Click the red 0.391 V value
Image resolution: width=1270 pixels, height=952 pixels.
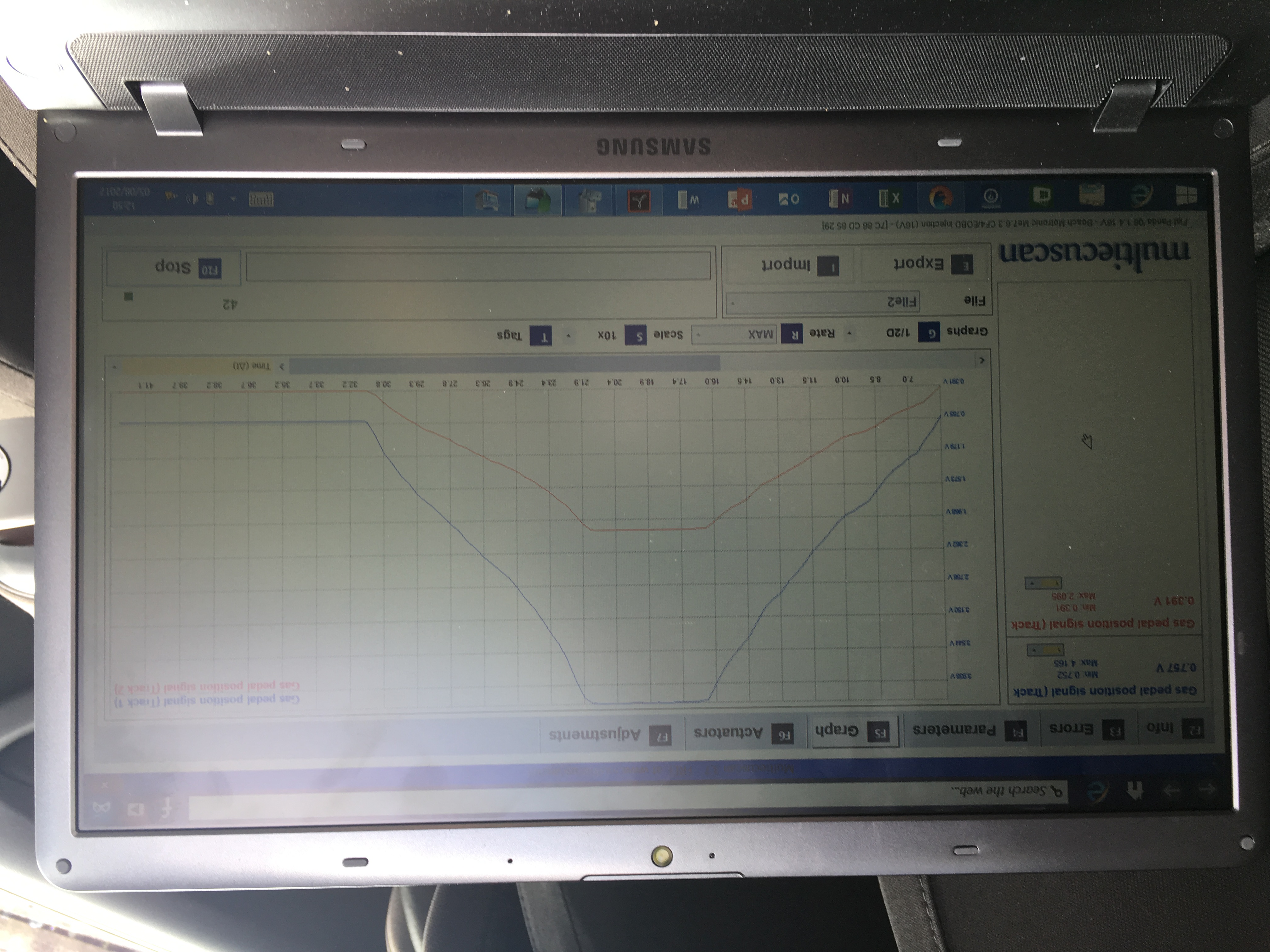click(x=1174, y=601)
